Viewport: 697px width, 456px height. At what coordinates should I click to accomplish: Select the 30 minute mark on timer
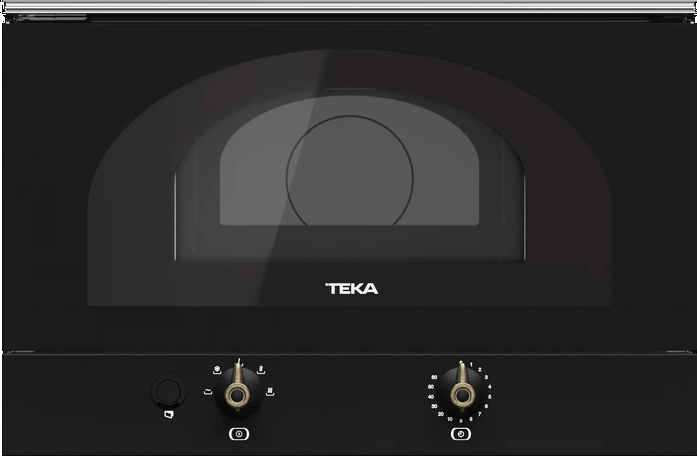[x=432, y=404]
